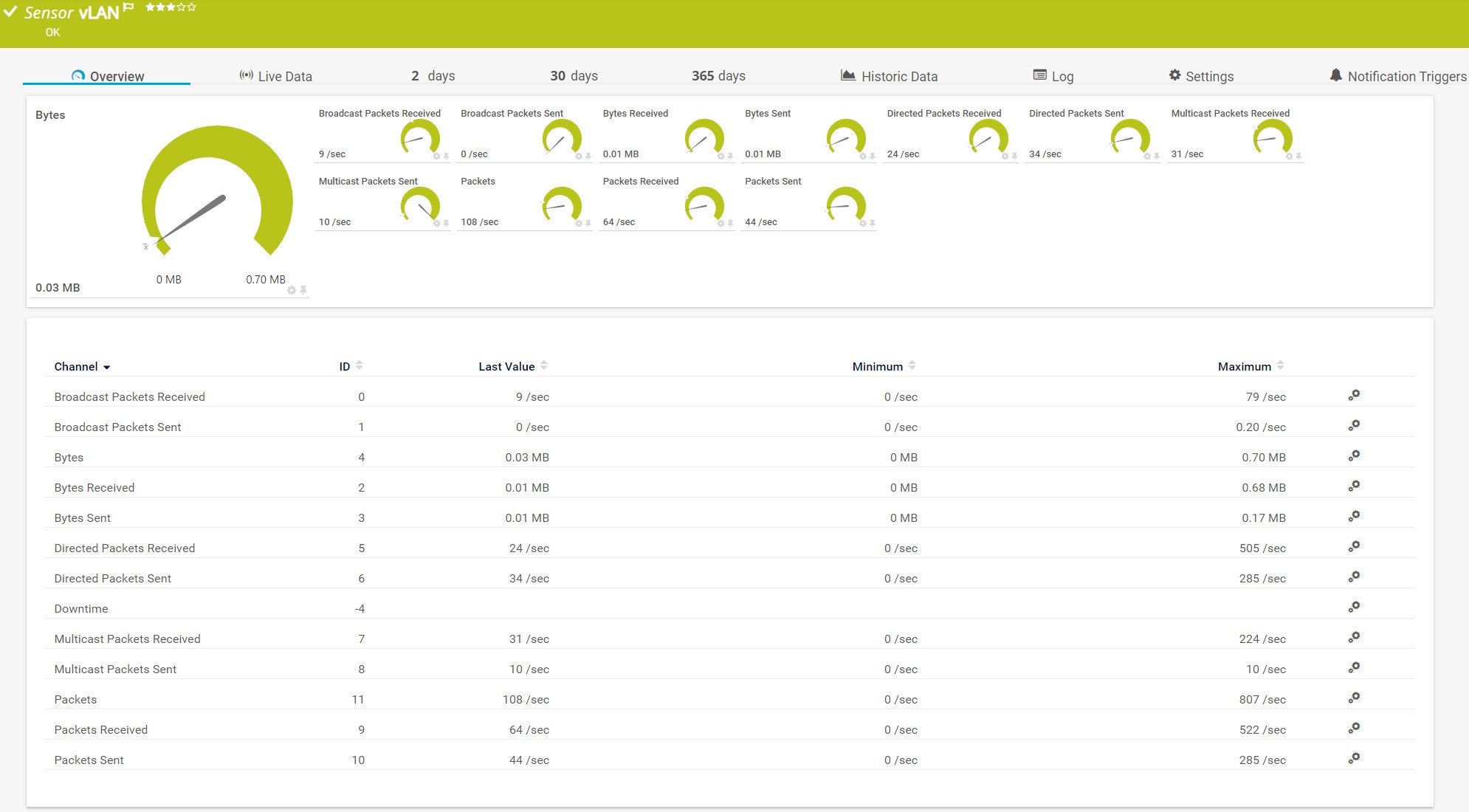Sort table by Channel column arrow
The width and height of the screenshot is (1469, 812).
(x=106, y=368)
